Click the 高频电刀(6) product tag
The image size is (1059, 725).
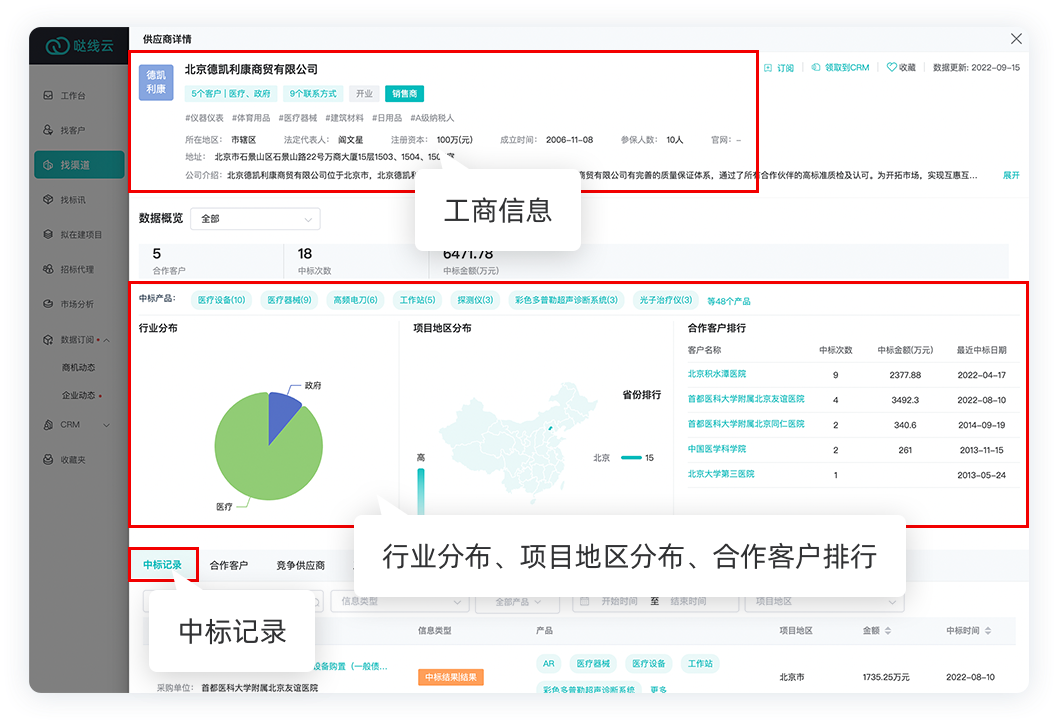[355, 300]
